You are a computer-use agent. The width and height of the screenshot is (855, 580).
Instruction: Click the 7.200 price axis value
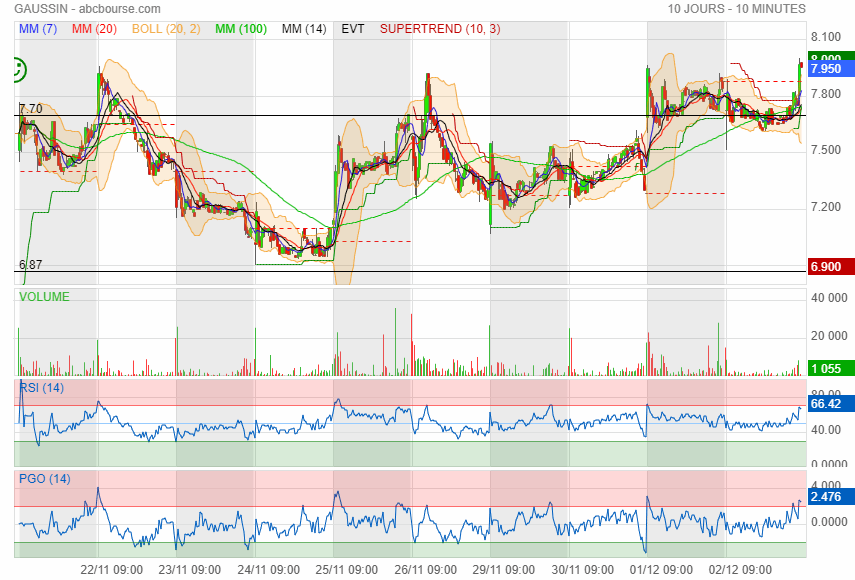coord(826,207)
